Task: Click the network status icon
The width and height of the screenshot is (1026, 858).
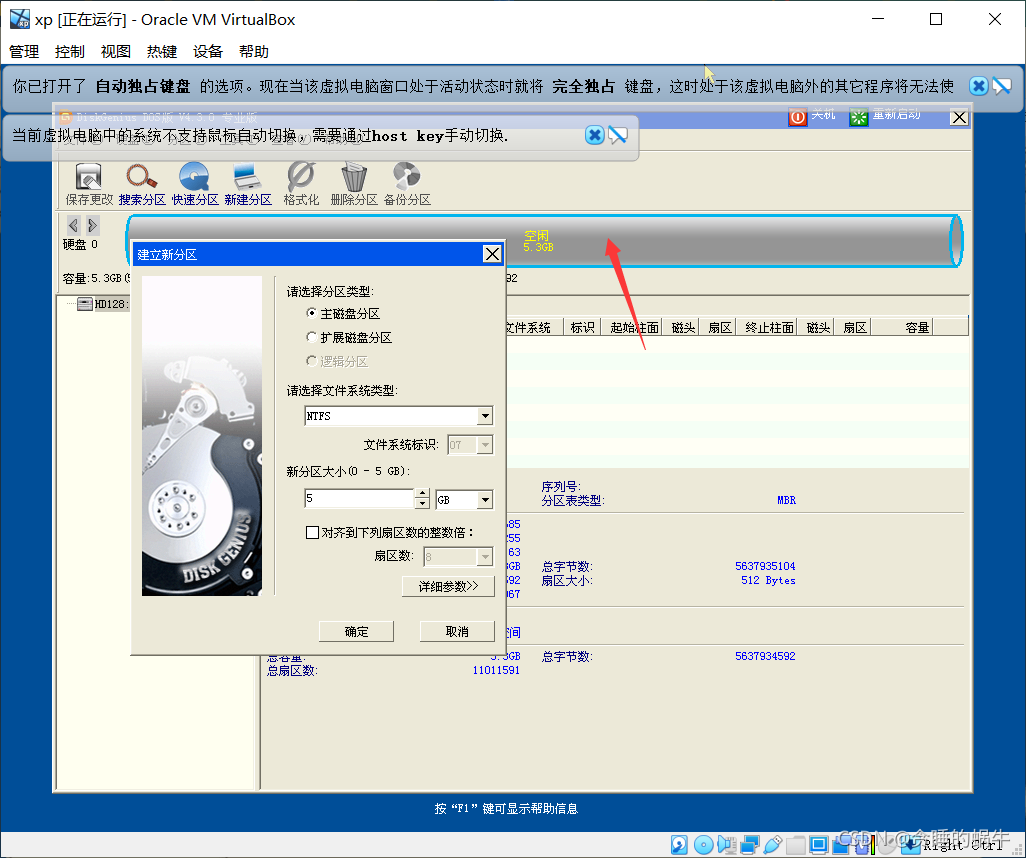Action: point(749,844)
